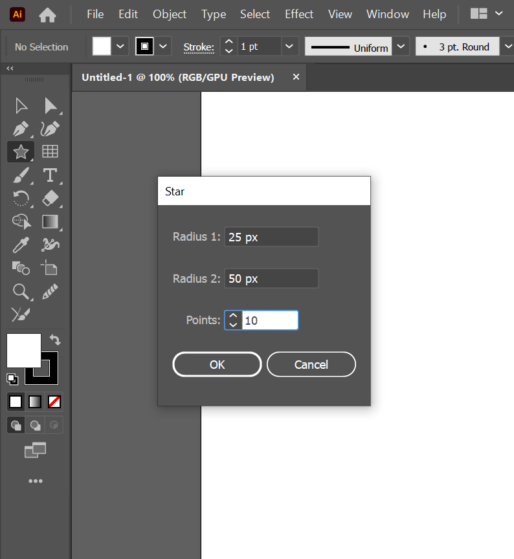514x559 pixels.
Task: Switch to Draw Behind mode
Action: coord(35,425)
